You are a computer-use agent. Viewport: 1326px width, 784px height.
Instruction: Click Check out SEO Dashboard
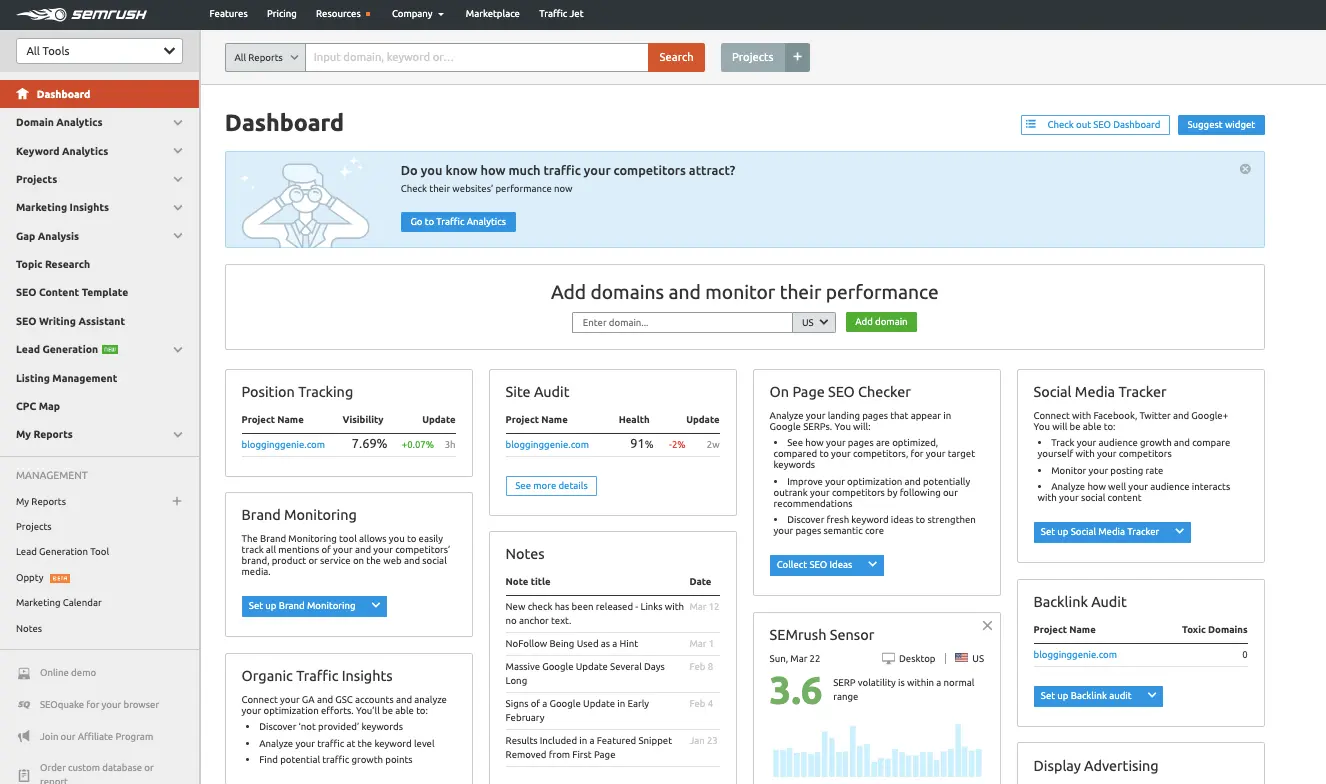[x=1095, y=125]
